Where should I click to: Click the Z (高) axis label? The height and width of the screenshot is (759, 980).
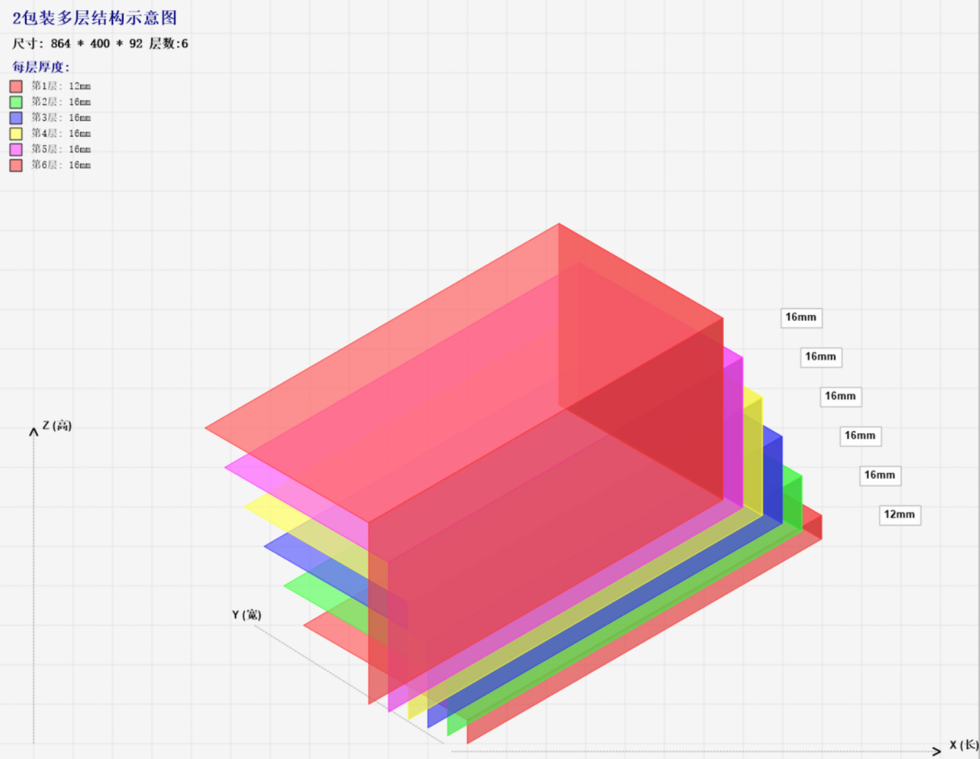(56, 426)
